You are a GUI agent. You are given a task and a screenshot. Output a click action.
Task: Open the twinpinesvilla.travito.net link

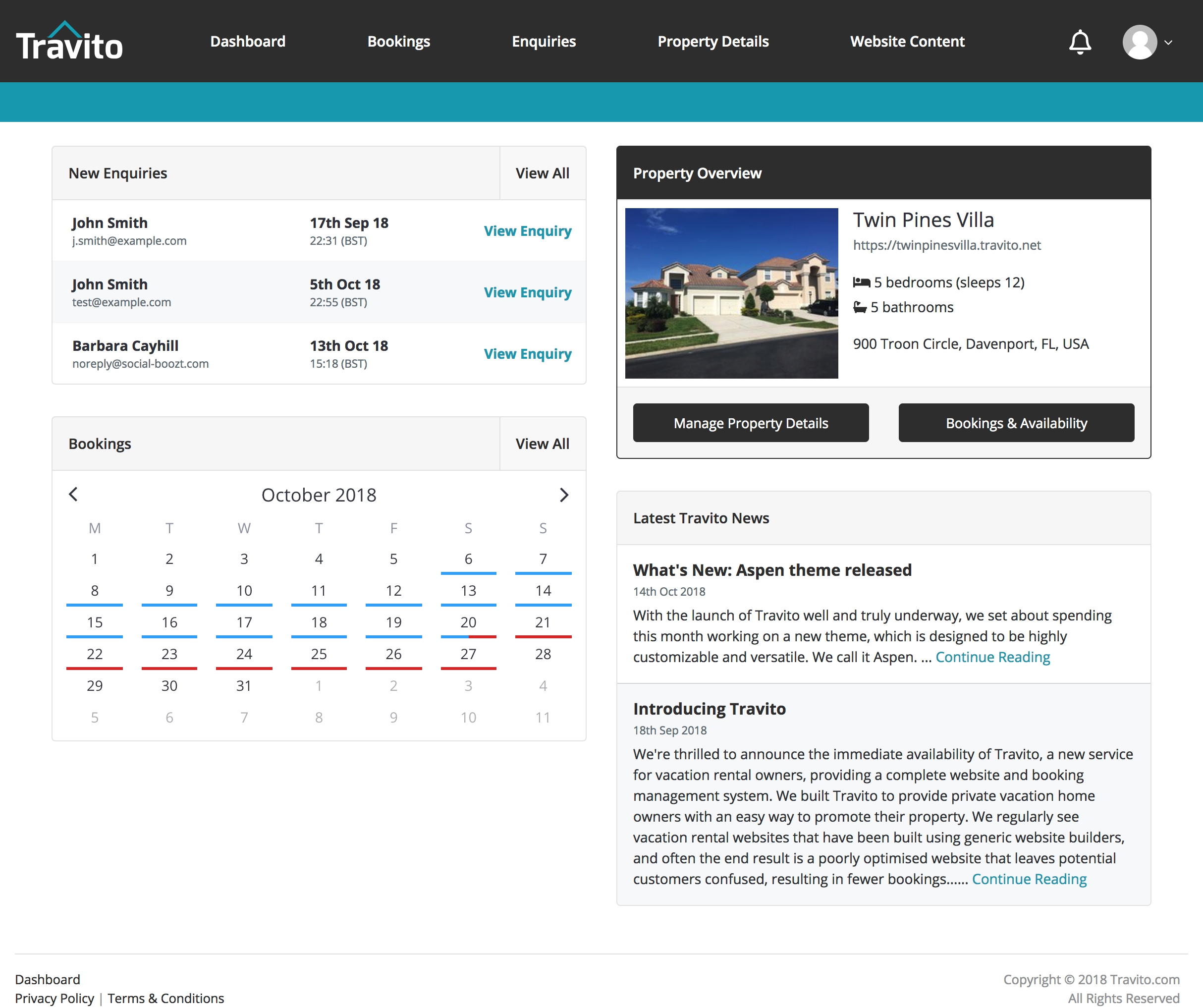pyautogui.click(x=946, y=245)
